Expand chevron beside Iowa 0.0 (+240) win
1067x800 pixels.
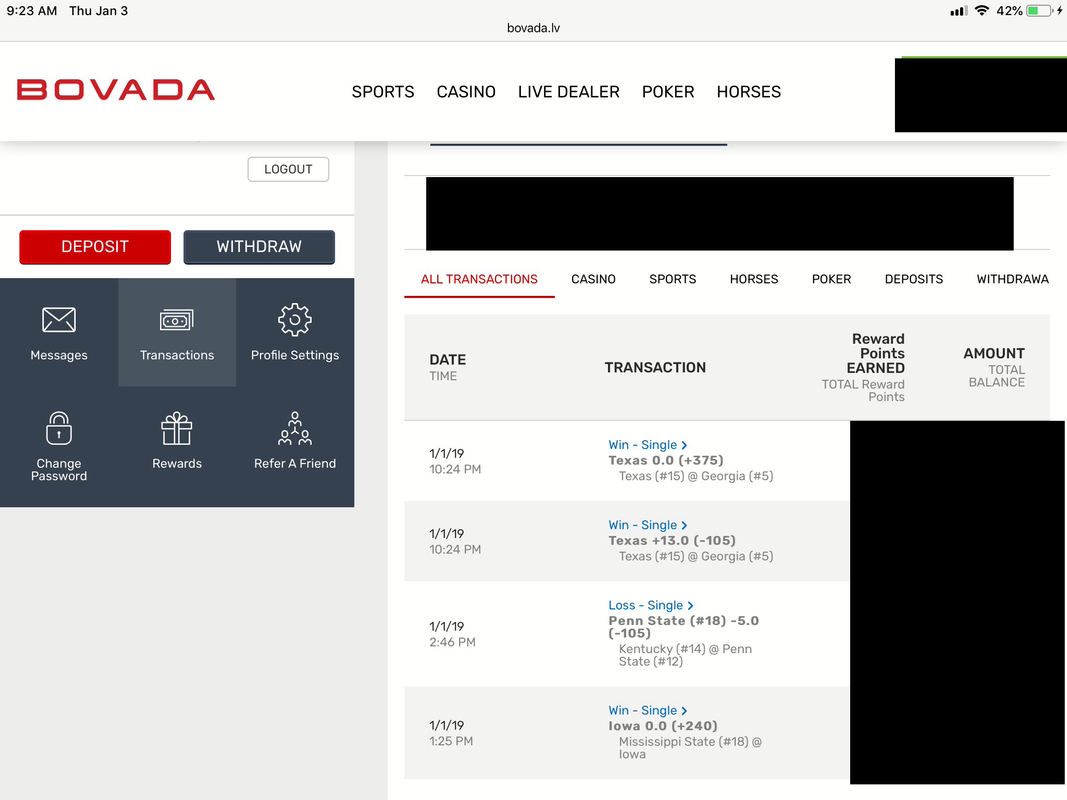coord(685,710)
